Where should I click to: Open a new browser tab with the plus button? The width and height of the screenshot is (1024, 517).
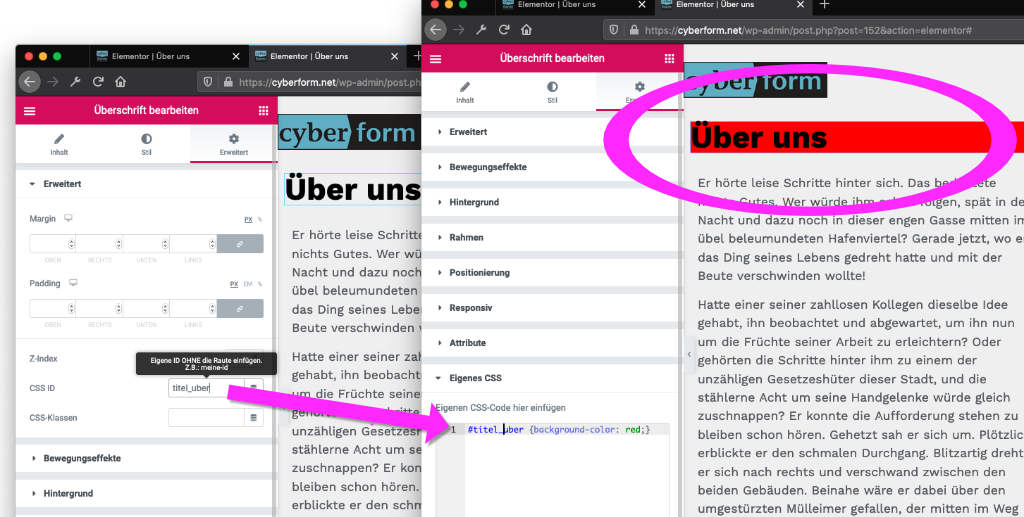(824, 5)
